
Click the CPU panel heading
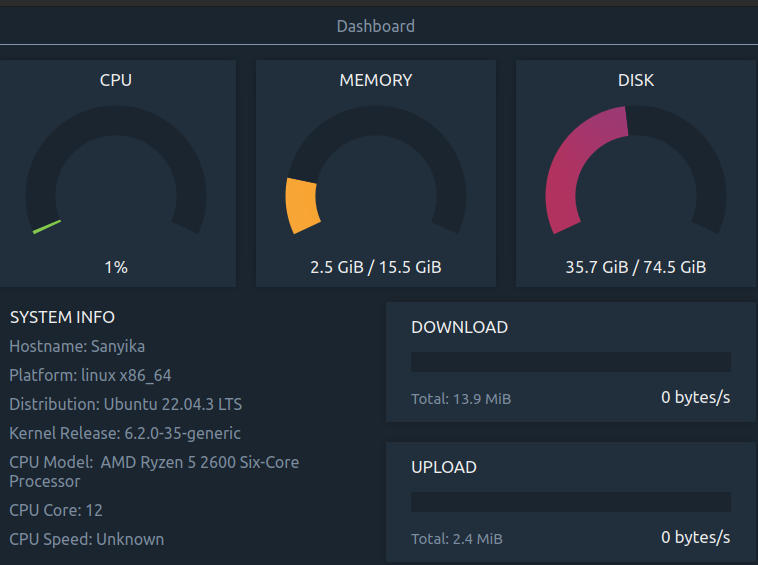point(116,80)
